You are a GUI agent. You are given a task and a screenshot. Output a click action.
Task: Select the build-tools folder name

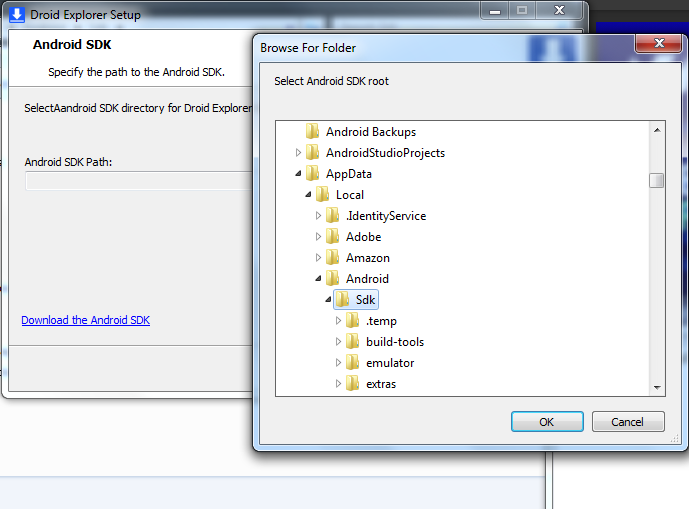click(x=395, y=342)
